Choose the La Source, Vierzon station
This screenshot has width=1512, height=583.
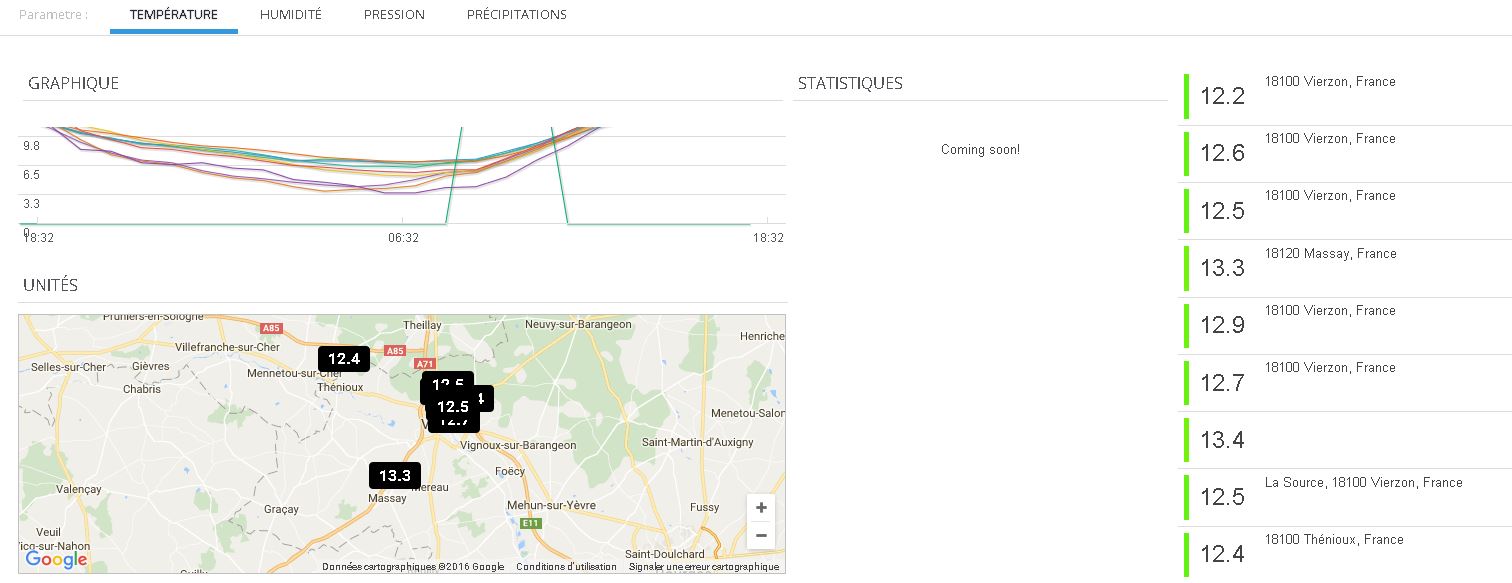tap(1362, 483)
